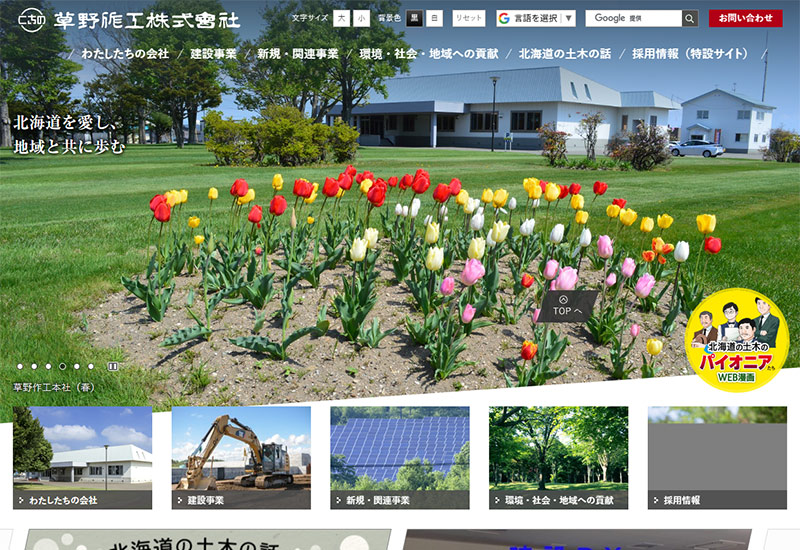800x550 pixels.
Task: Switch background color to 白
Action: coord(434,18)
